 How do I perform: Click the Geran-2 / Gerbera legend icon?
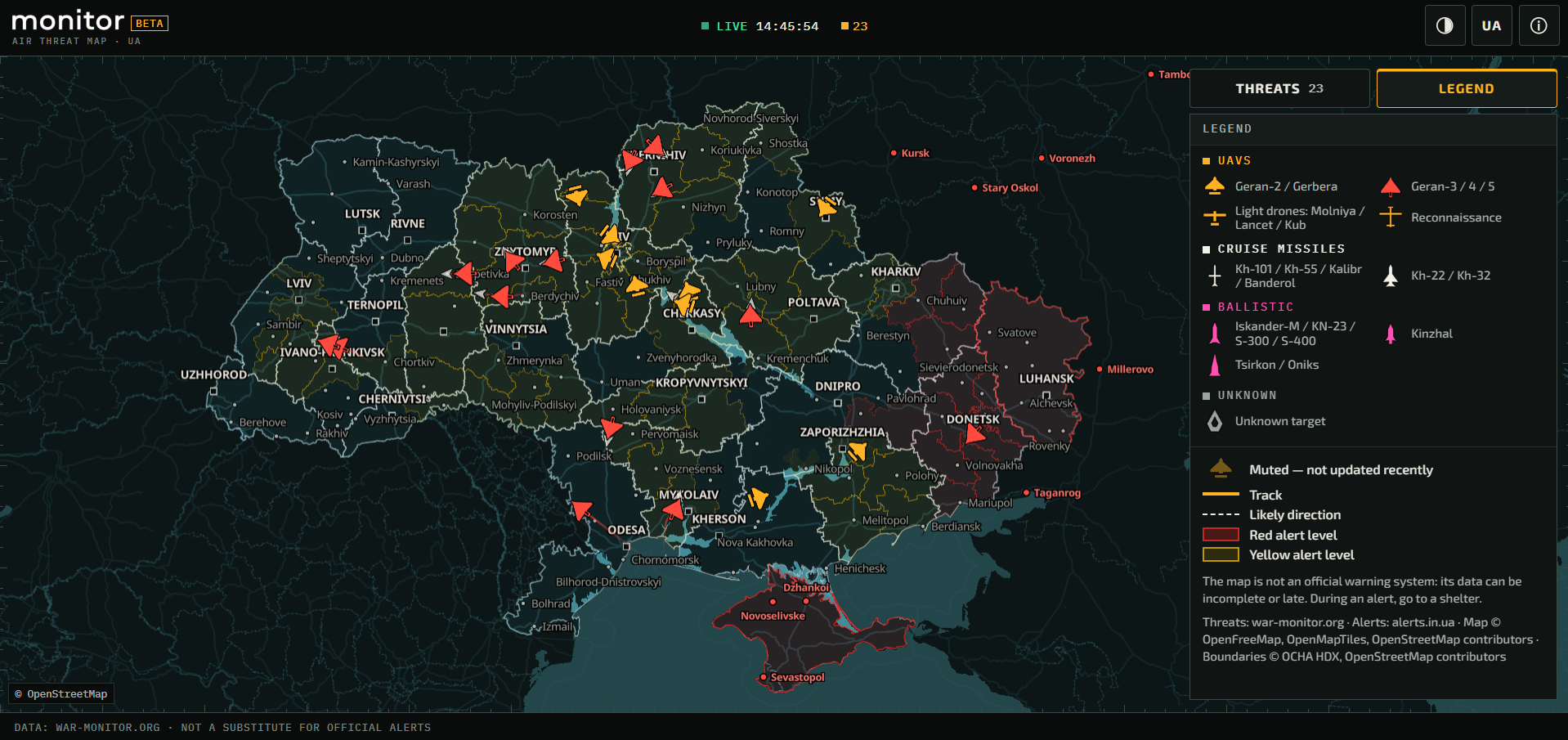(1215, 186)
